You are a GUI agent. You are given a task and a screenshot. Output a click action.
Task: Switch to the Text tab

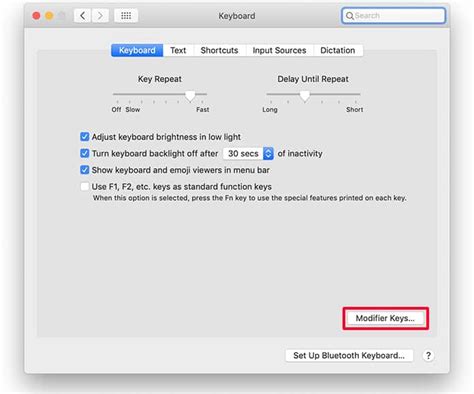point(178,50)
